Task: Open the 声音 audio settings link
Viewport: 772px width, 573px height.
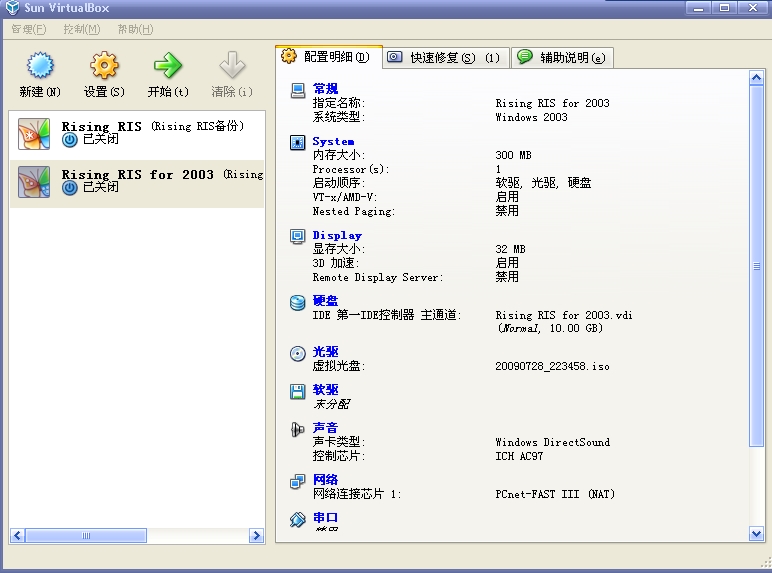Action: pyautogui.click(x=325, y=427)
